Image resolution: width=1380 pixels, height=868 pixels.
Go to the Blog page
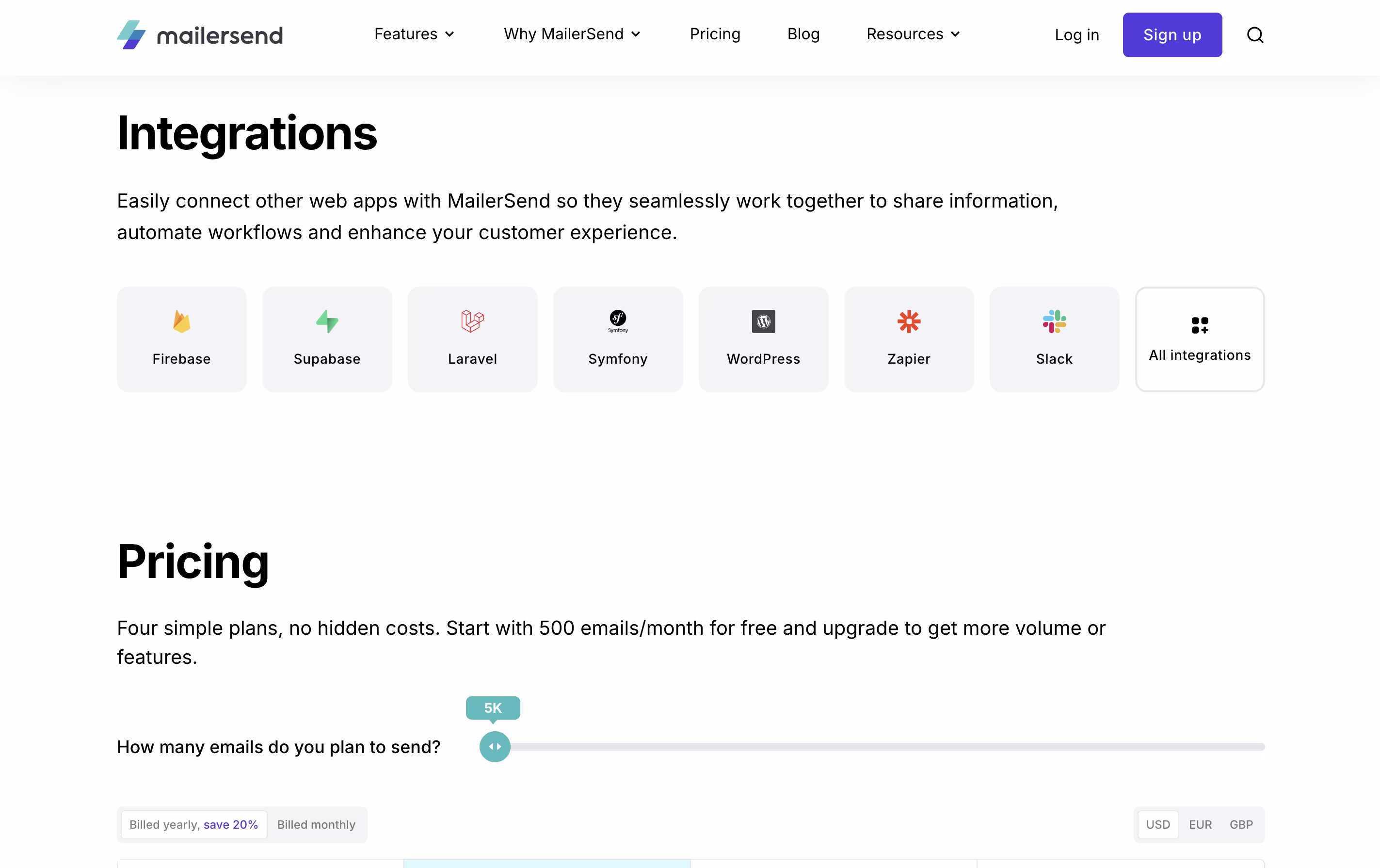(803, 34)
